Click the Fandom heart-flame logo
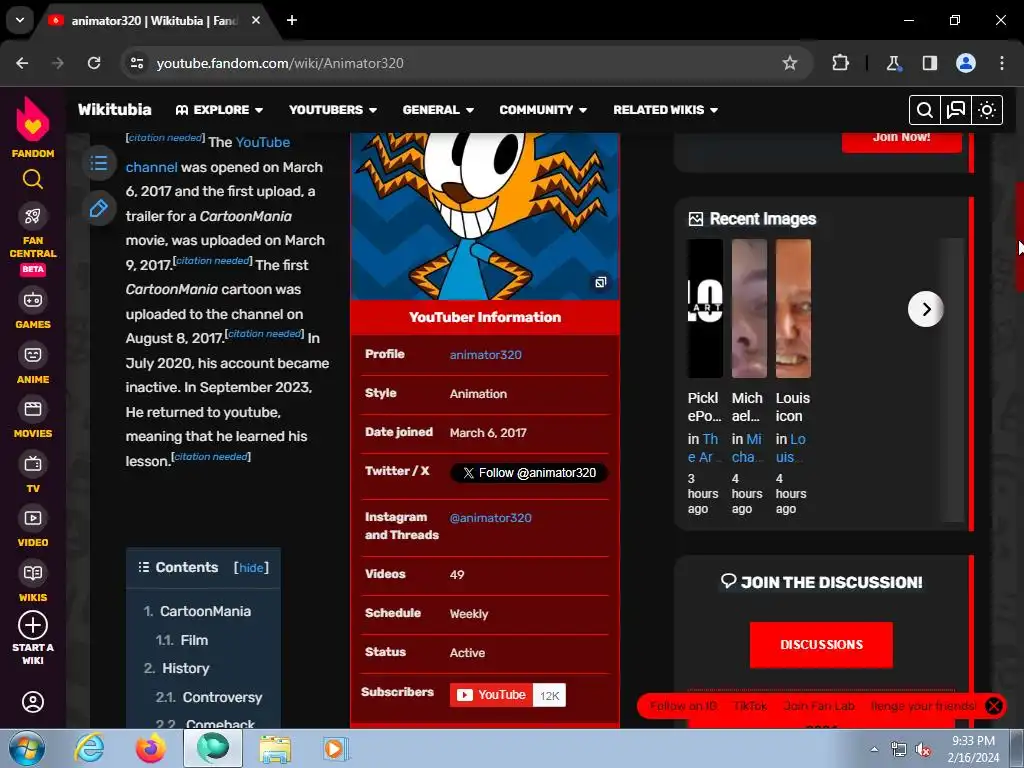The image size is (1024, 768). pyautogui.click(x=33, y=120)
